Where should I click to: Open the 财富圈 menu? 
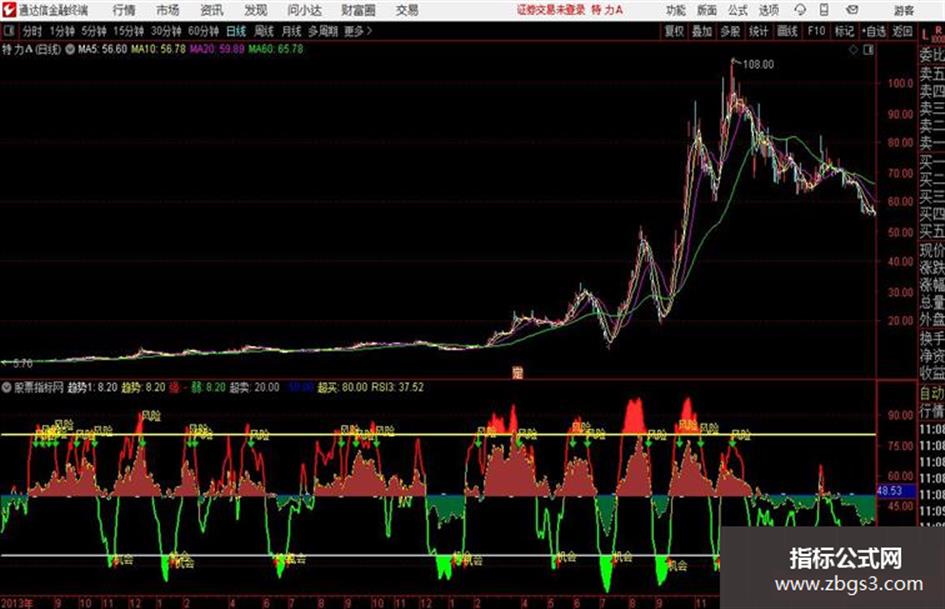[x=358, y=10]
